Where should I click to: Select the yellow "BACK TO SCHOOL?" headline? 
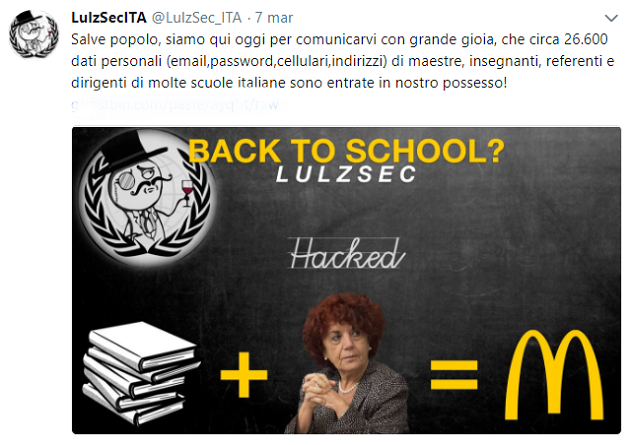[346, 151]
